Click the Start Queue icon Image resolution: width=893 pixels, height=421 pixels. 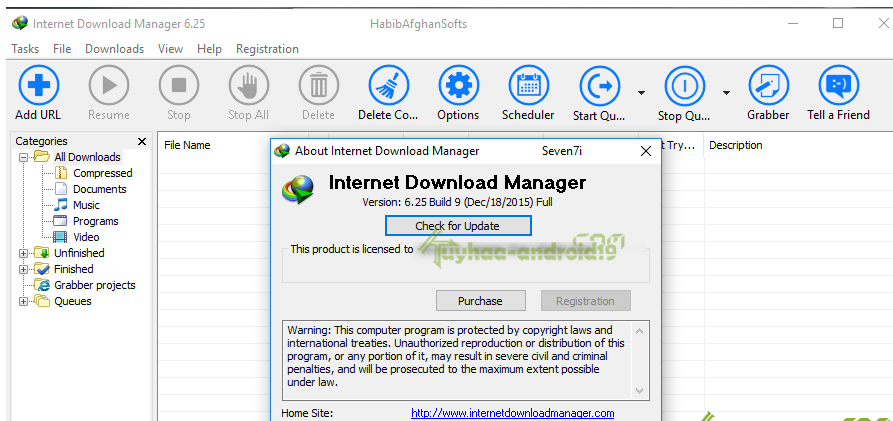click(600, 86)
